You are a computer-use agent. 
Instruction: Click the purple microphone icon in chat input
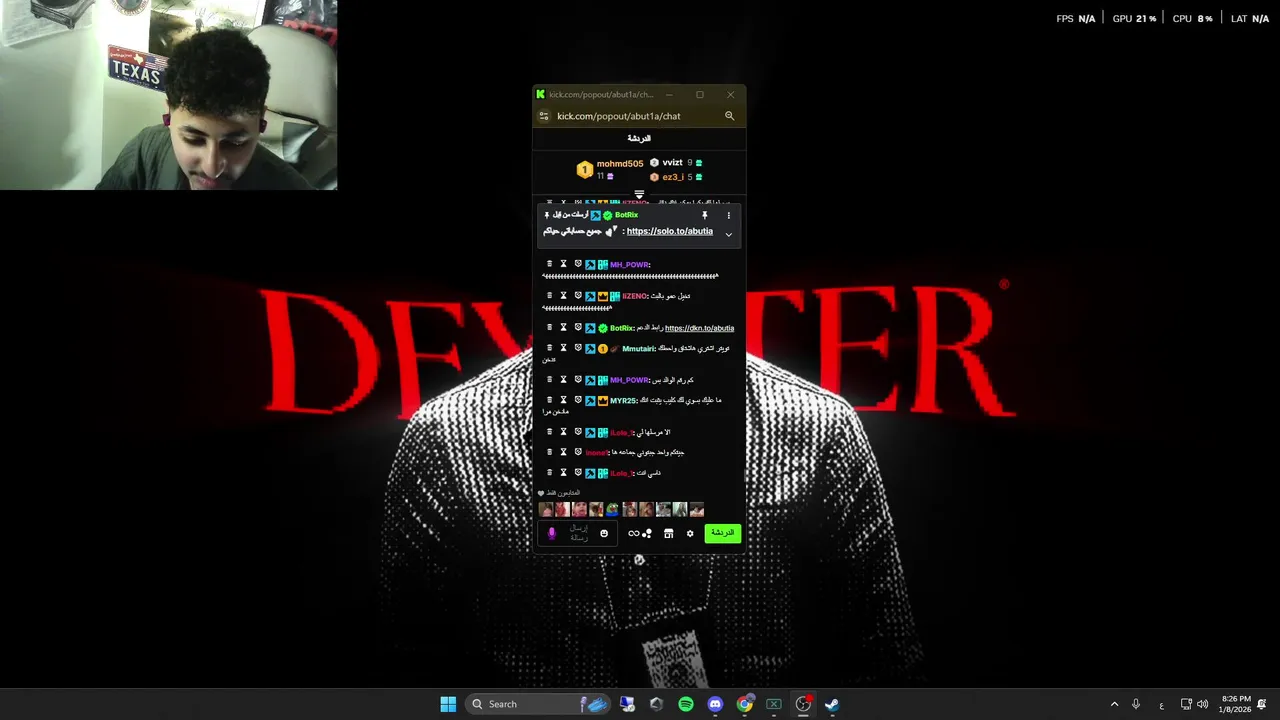[551, 533]
